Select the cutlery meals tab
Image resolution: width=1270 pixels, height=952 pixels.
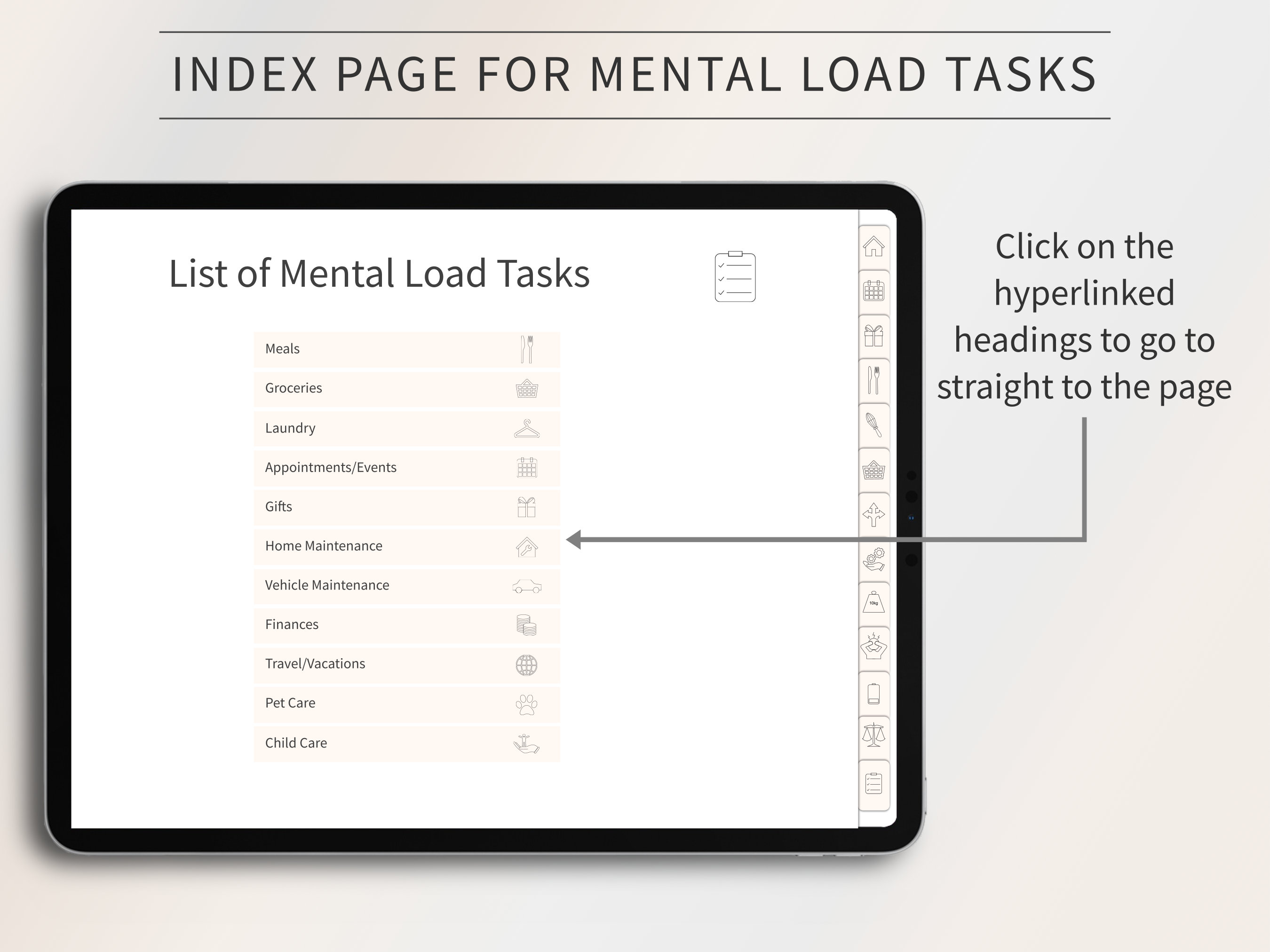point(874,380)
